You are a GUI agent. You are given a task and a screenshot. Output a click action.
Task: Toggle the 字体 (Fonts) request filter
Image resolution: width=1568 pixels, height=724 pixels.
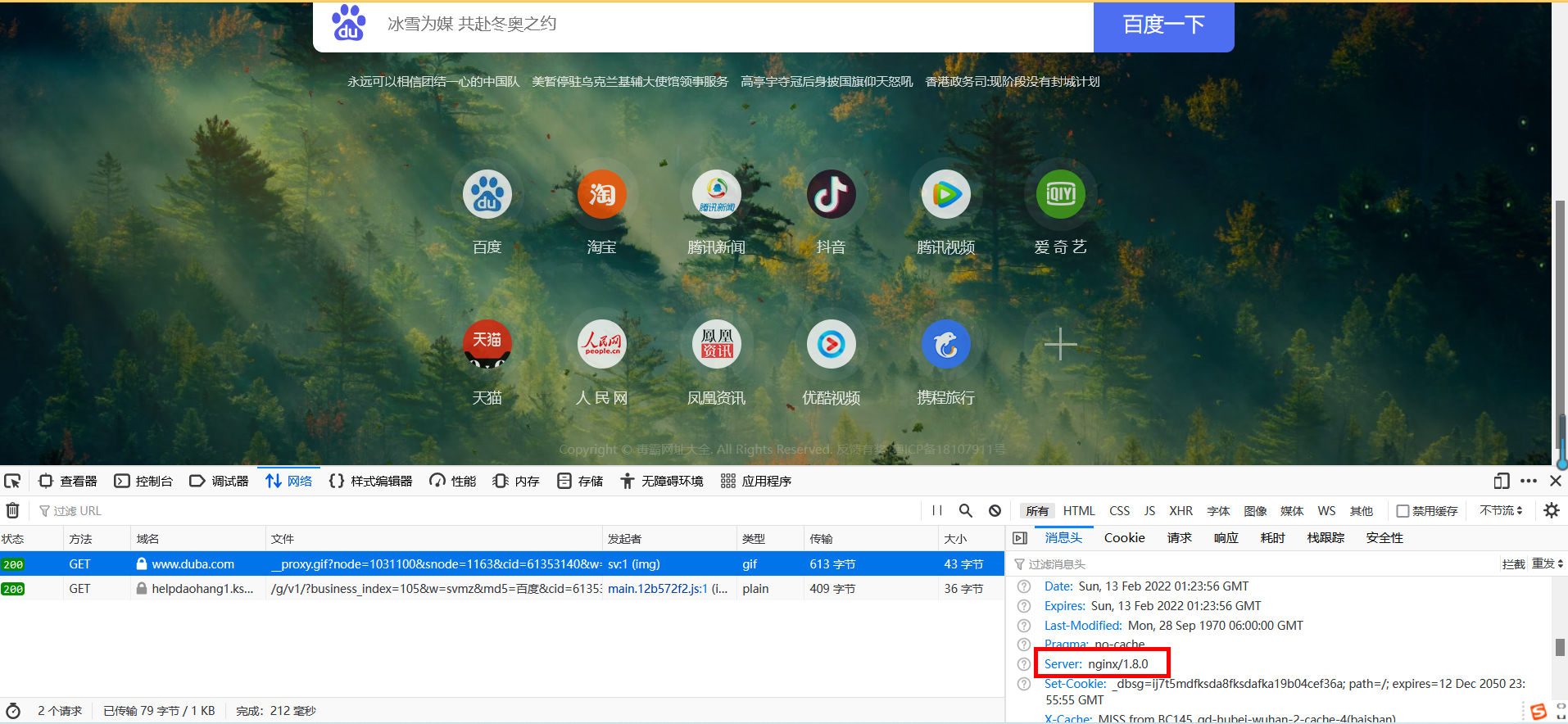1218,511
